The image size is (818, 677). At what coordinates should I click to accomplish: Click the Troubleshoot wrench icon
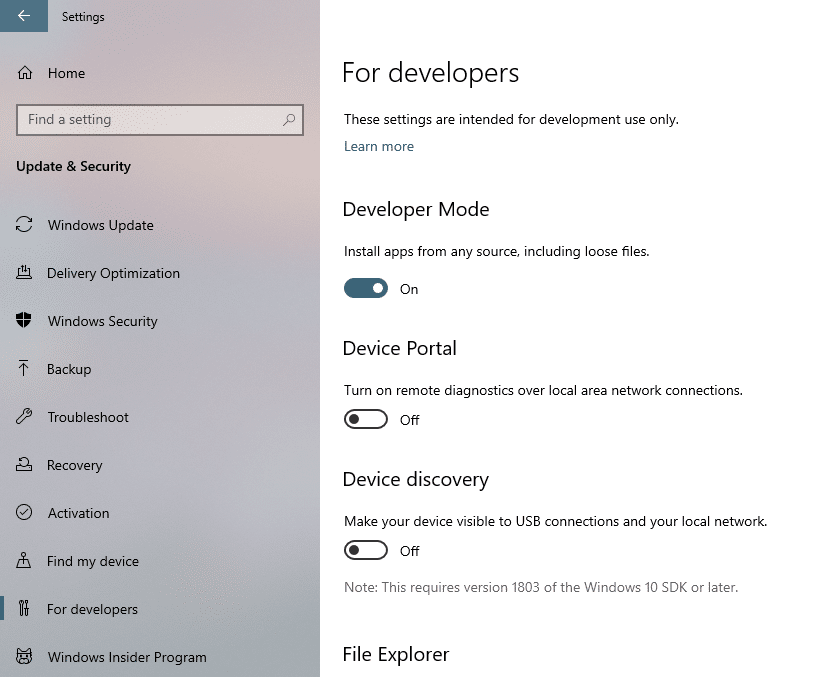24,416
